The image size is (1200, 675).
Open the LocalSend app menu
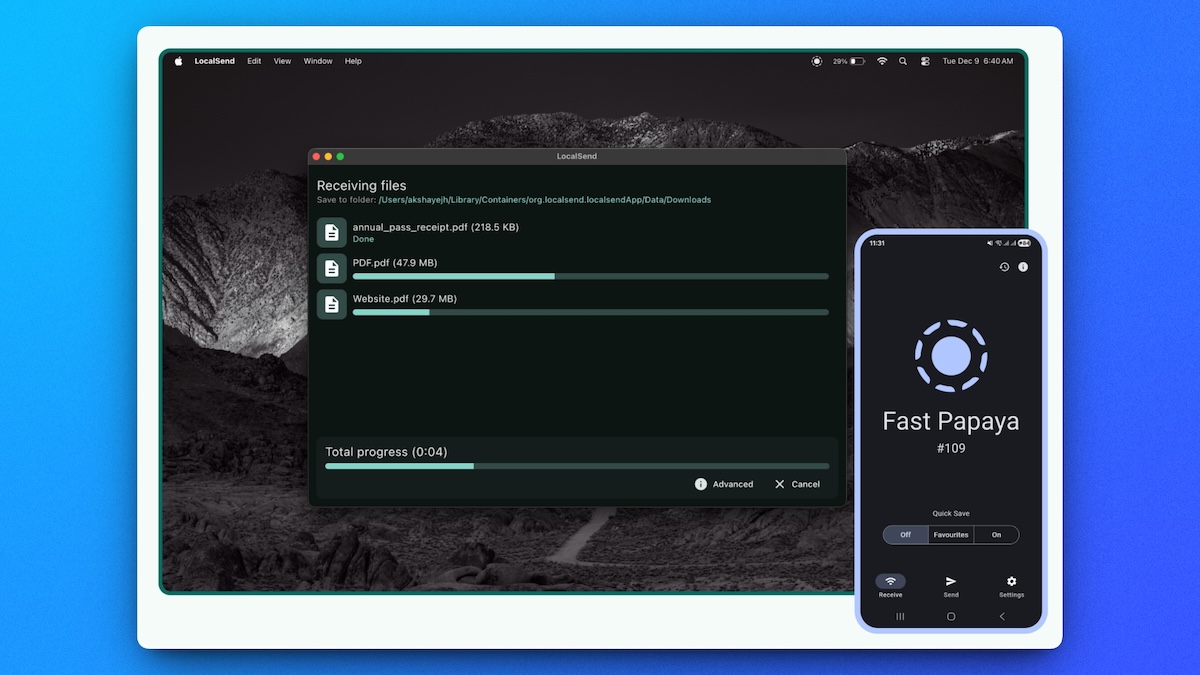(215, 61)
